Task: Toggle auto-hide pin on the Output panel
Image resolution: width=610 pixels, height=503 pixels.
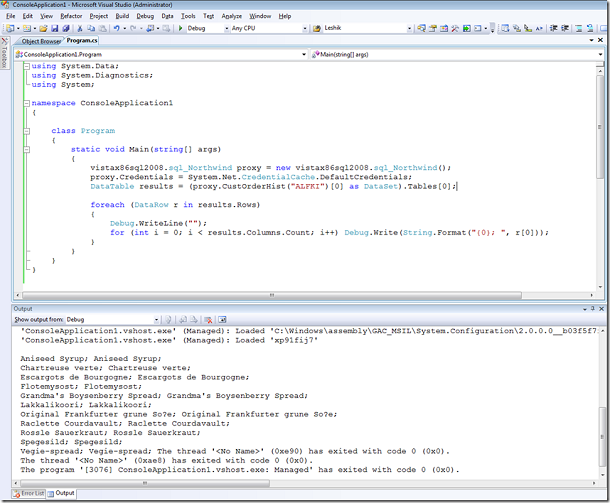Action: (593, 309)
